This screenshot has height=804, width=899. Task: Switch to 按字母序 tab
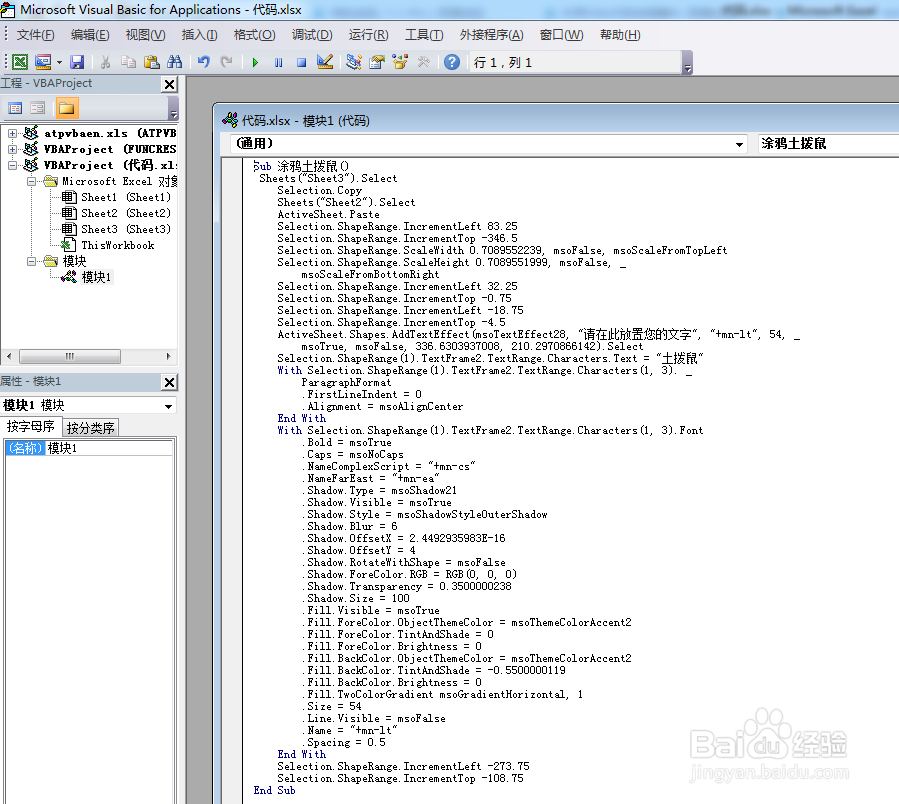pos(30,427)
